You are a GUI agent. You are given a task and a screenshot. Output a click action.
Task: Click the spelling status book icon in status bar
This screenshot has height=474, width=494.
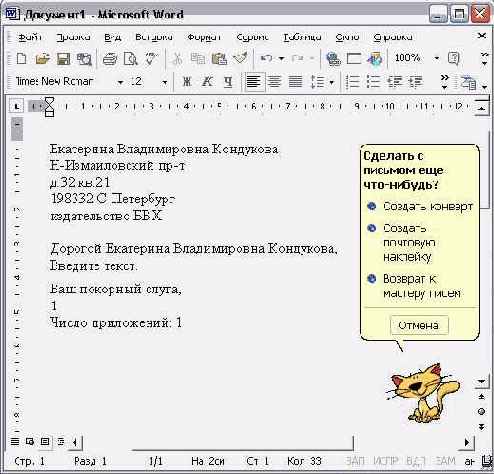[x=487, y=461]
